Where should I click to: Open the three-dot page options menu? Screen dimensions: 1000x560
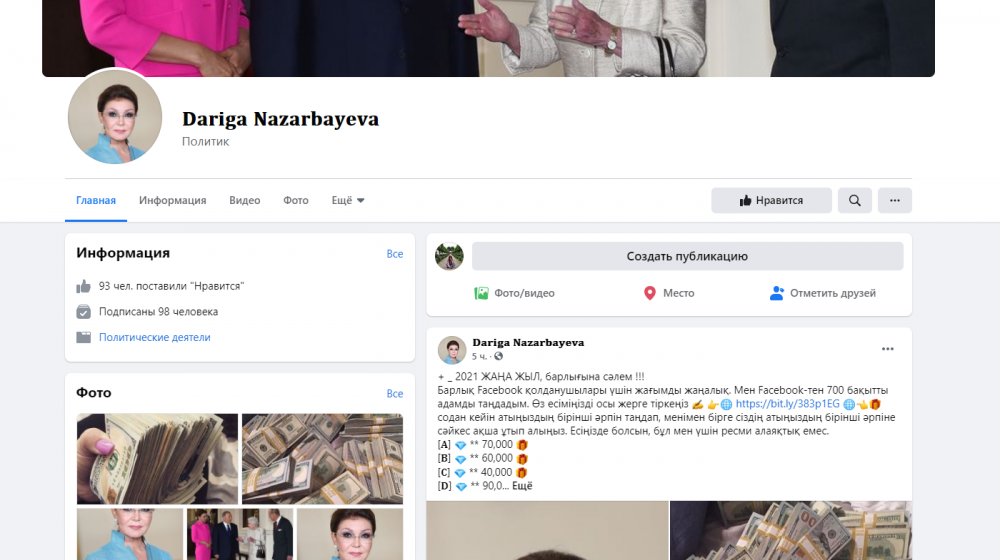(894, 201)
